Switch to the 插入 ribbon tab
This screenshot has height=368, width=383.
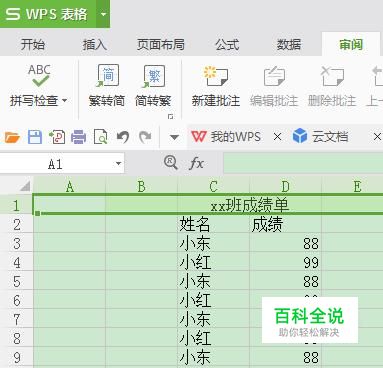[95, 44]
